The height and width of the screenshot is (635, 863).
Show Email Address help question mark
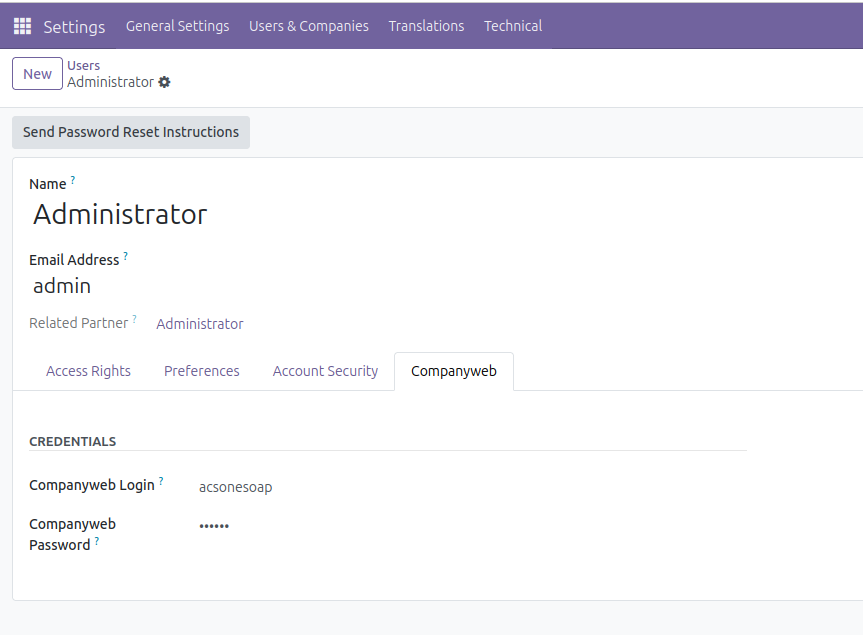[x=125, y=256]
